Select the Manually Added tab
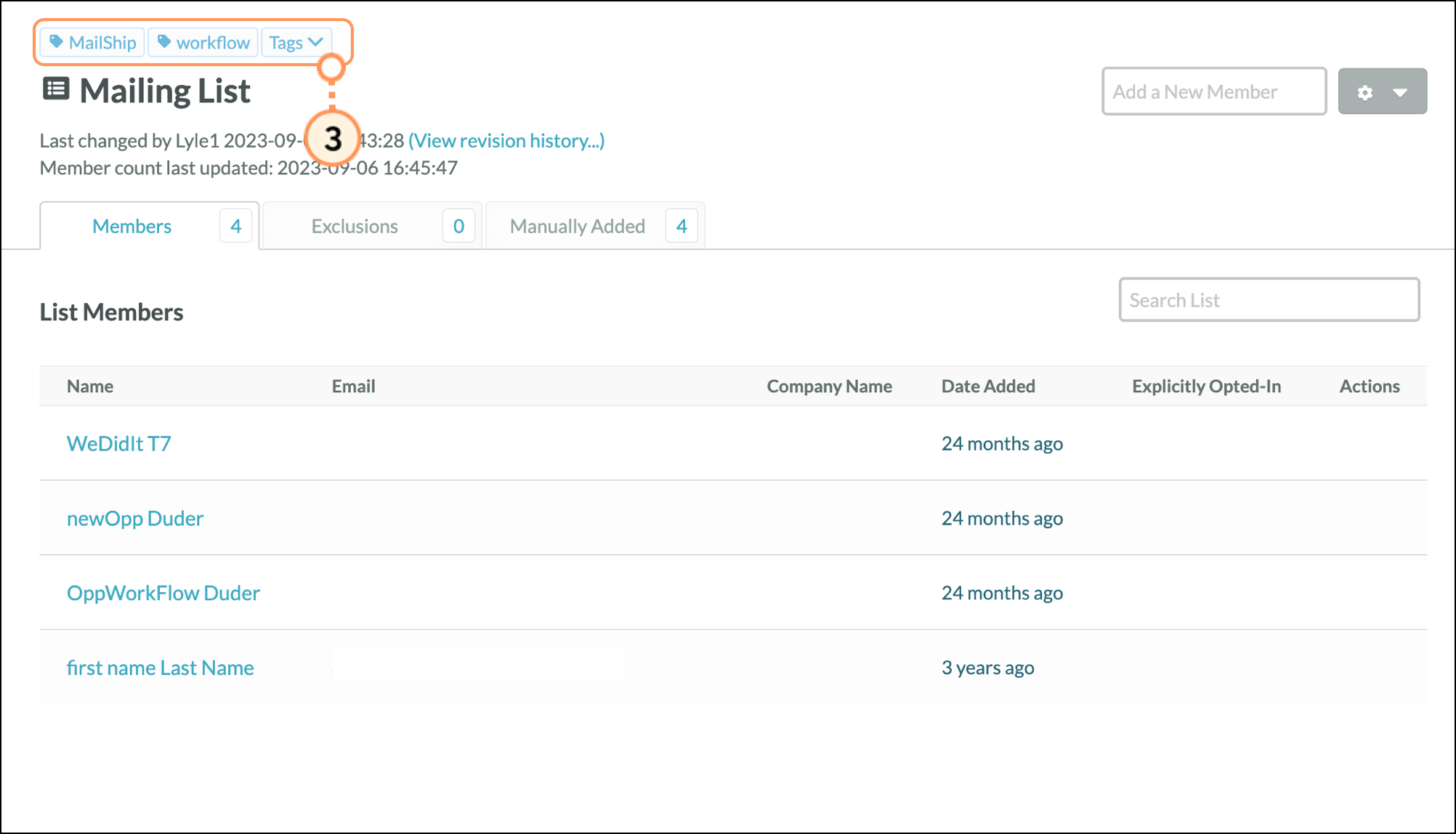1456x834 pixels. click(577, 226)
